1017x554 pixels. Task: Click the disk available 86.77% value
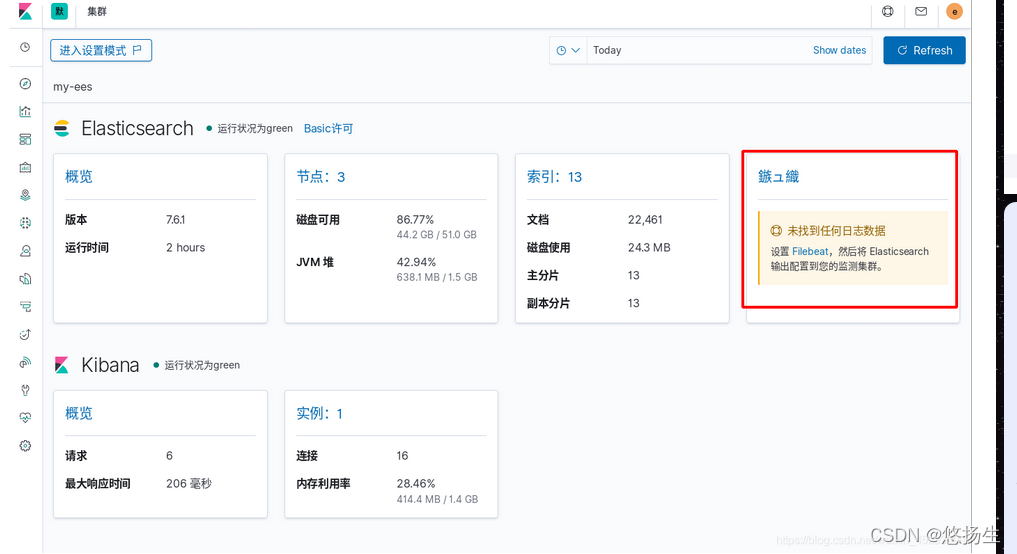tap(415, 219)
